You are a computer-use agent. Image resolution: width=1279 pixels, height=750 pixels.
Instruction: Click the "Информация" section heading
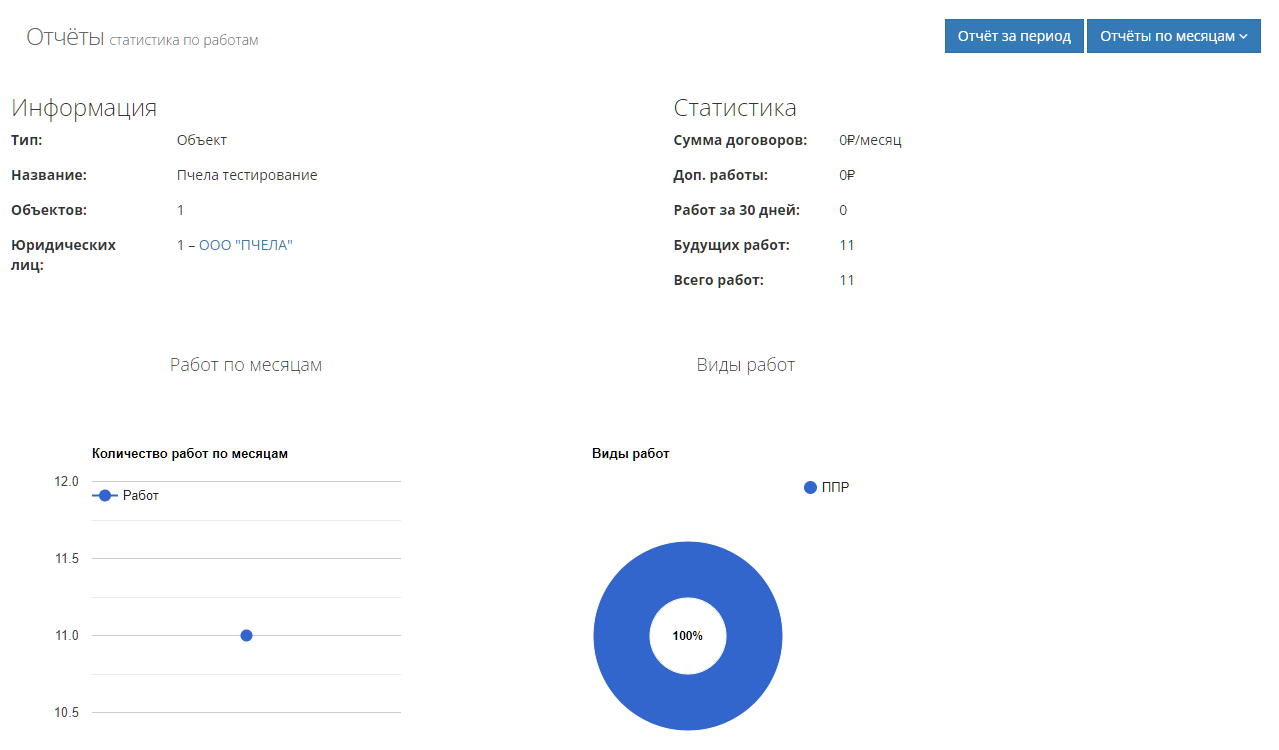pos(84,109)
